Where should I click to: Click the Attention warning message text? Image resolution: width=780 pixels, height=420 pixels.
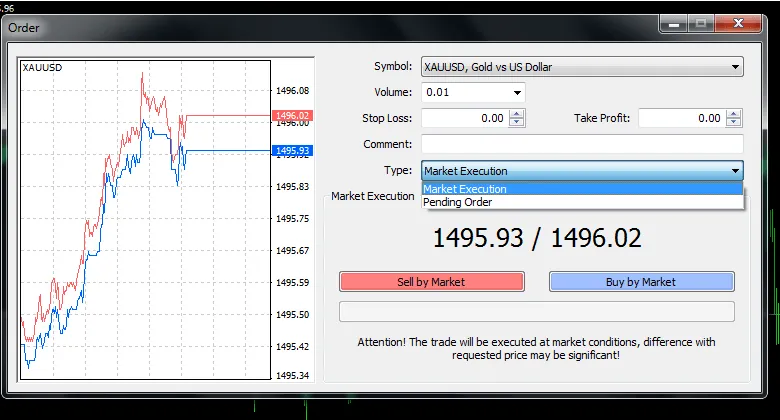tap(536, 348)
